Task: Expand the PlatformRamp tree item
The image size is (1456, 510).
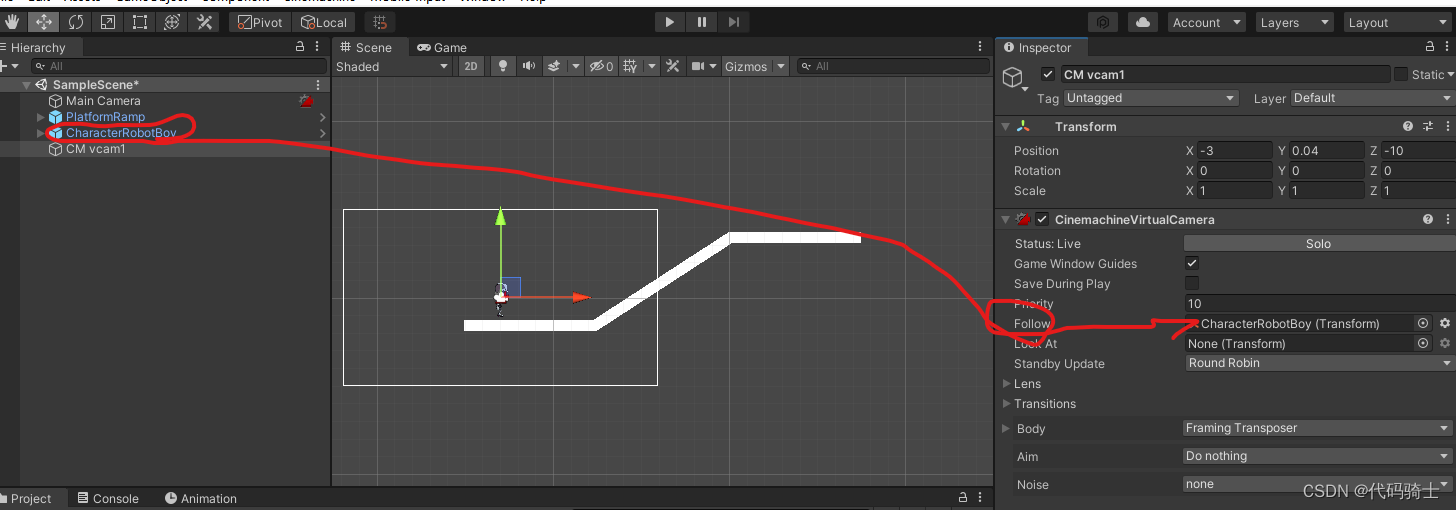Action: pyautogui.click(x=41, y=117)
